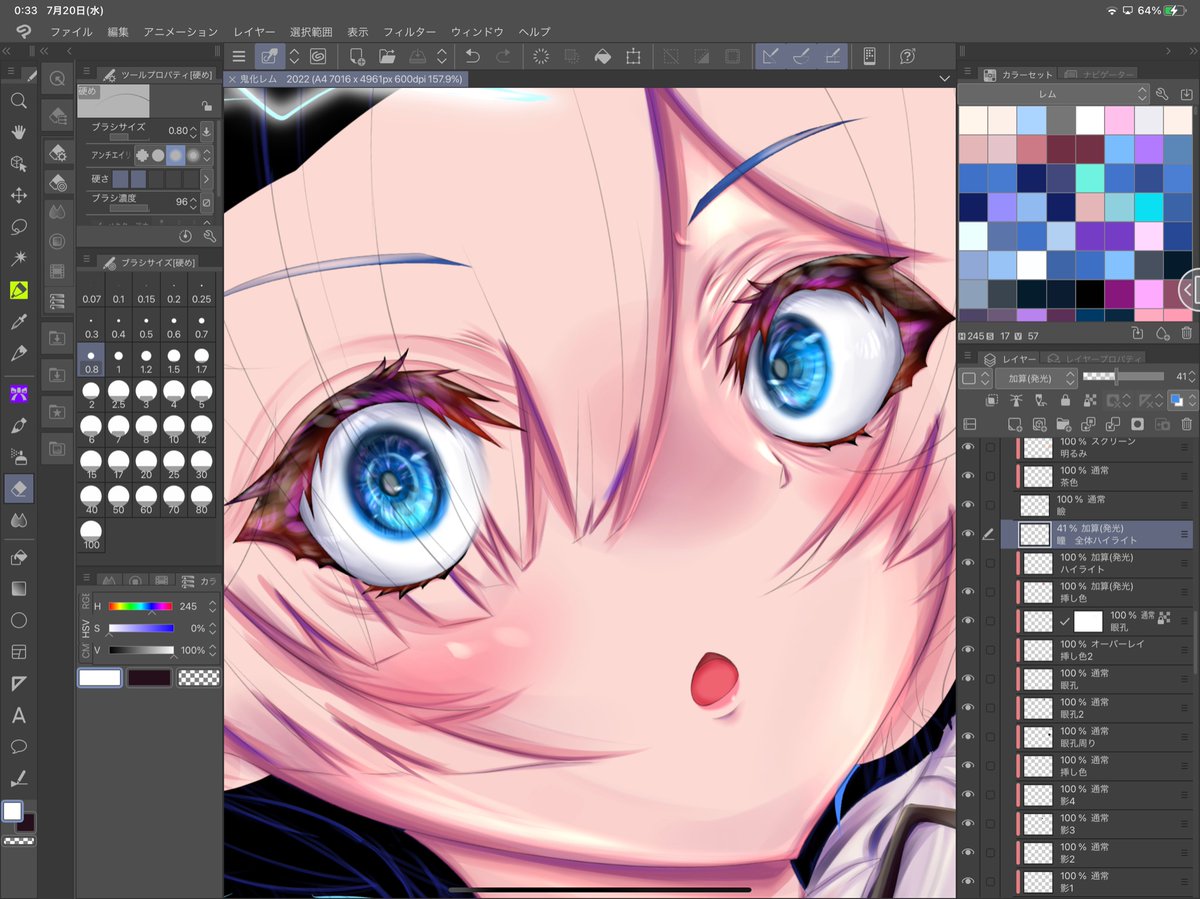
Task: Select the Move layer tool
Action: pyautogui.click(x=18, y=196)
